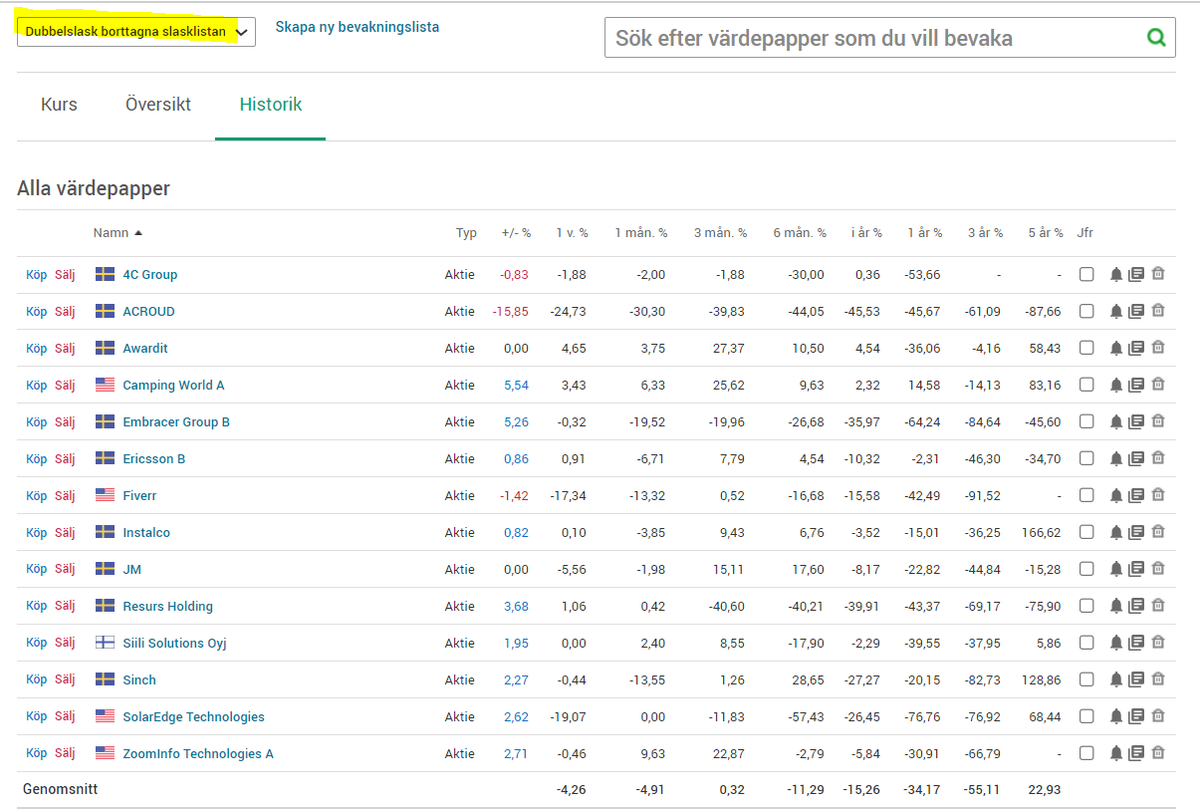
Task: Open the Embracer Group B stock link
Action: coord(176,422)
